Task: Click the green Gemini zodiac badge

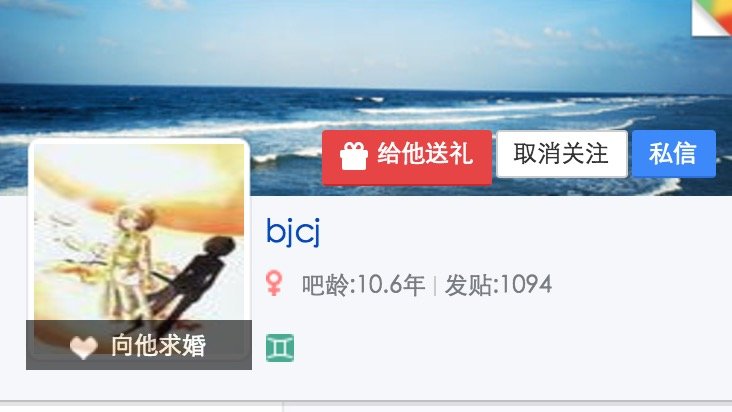Action: 280,348
